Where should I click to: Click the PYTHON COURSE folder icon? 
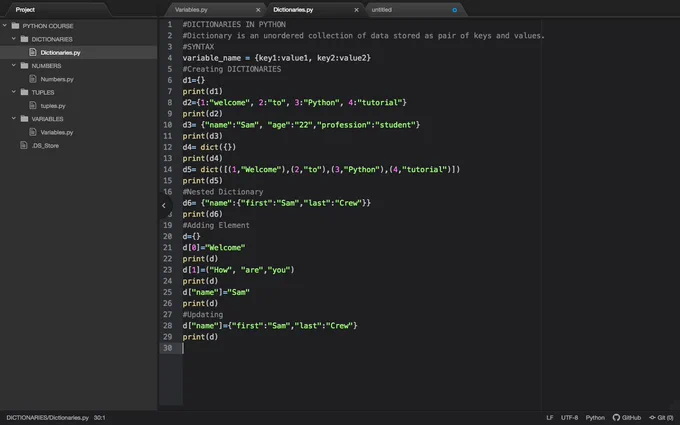15,26
